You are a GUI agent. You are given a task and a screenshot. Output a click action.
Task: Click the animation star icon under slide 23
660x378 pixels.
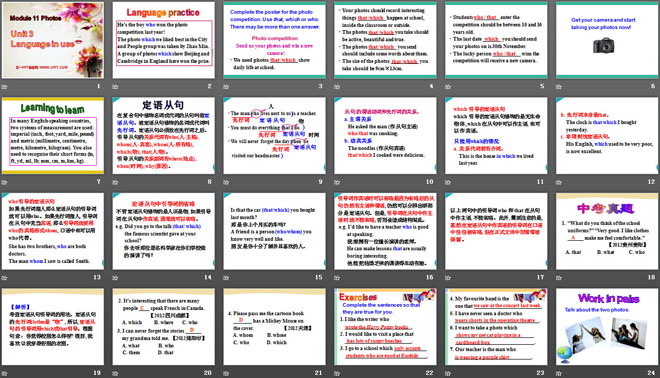coord(448,373)
